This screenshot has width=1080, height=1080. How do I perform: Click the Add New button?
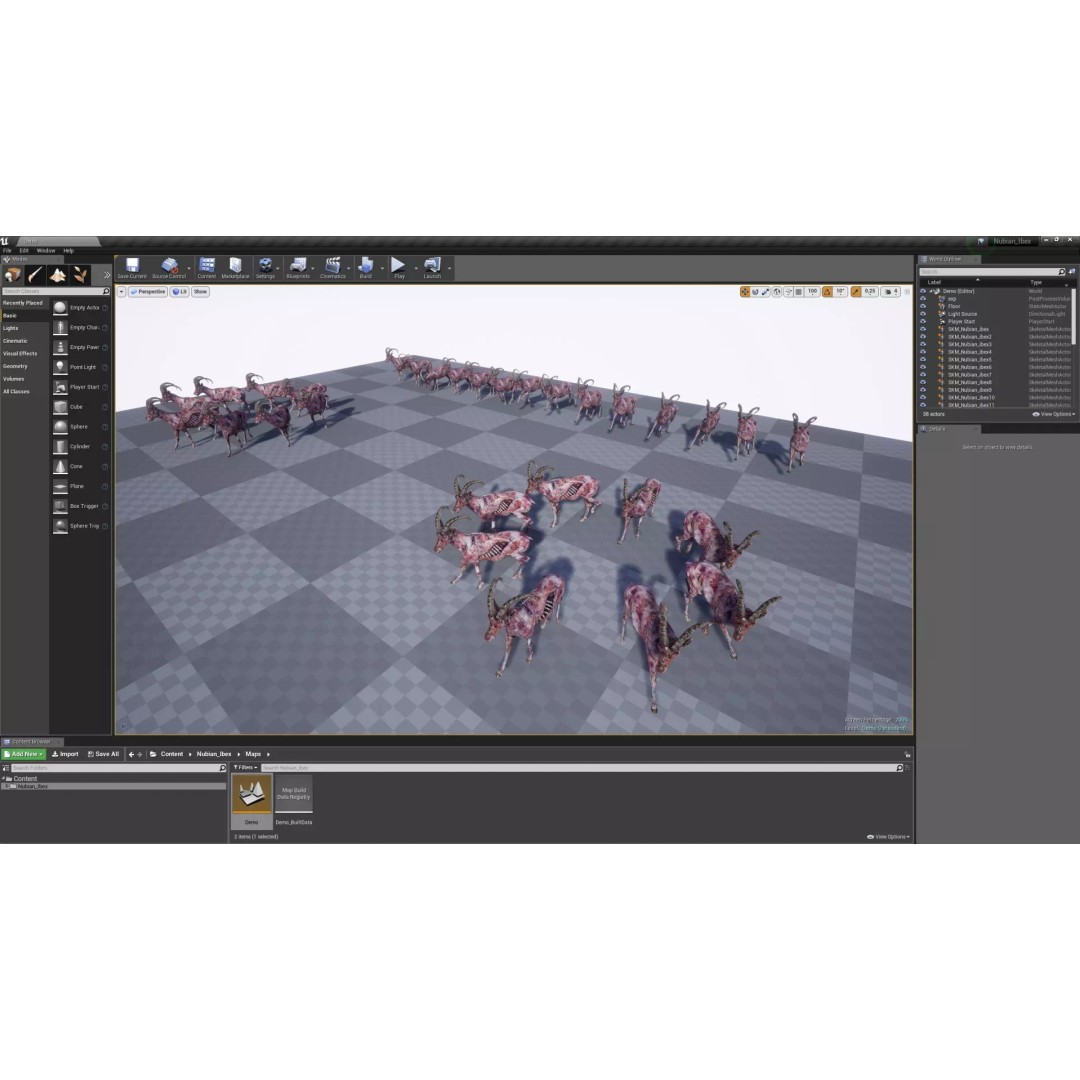pos(24,754)
